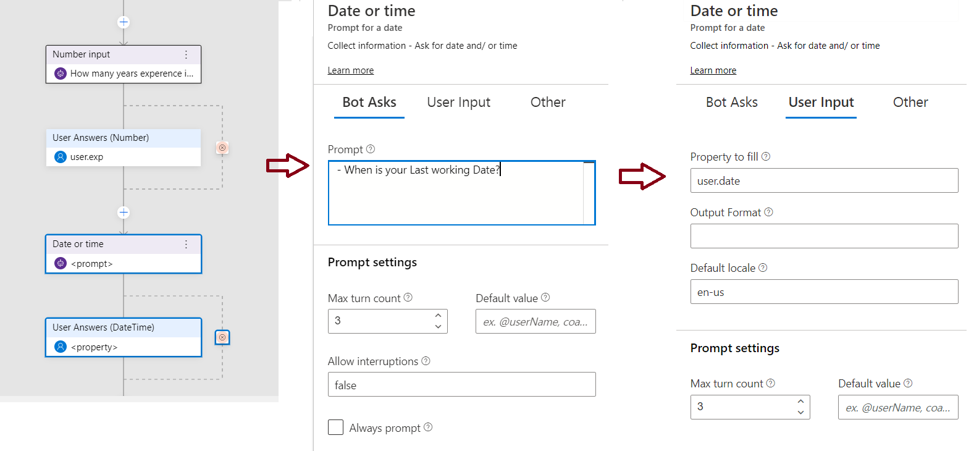Click the help icon next to Property to fill
The height and width of the screenshot is (451, 974).
pos(766,157)
